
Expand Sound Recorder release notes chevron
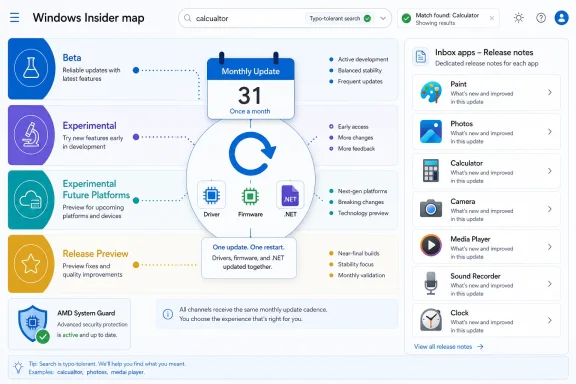(550, 284)
